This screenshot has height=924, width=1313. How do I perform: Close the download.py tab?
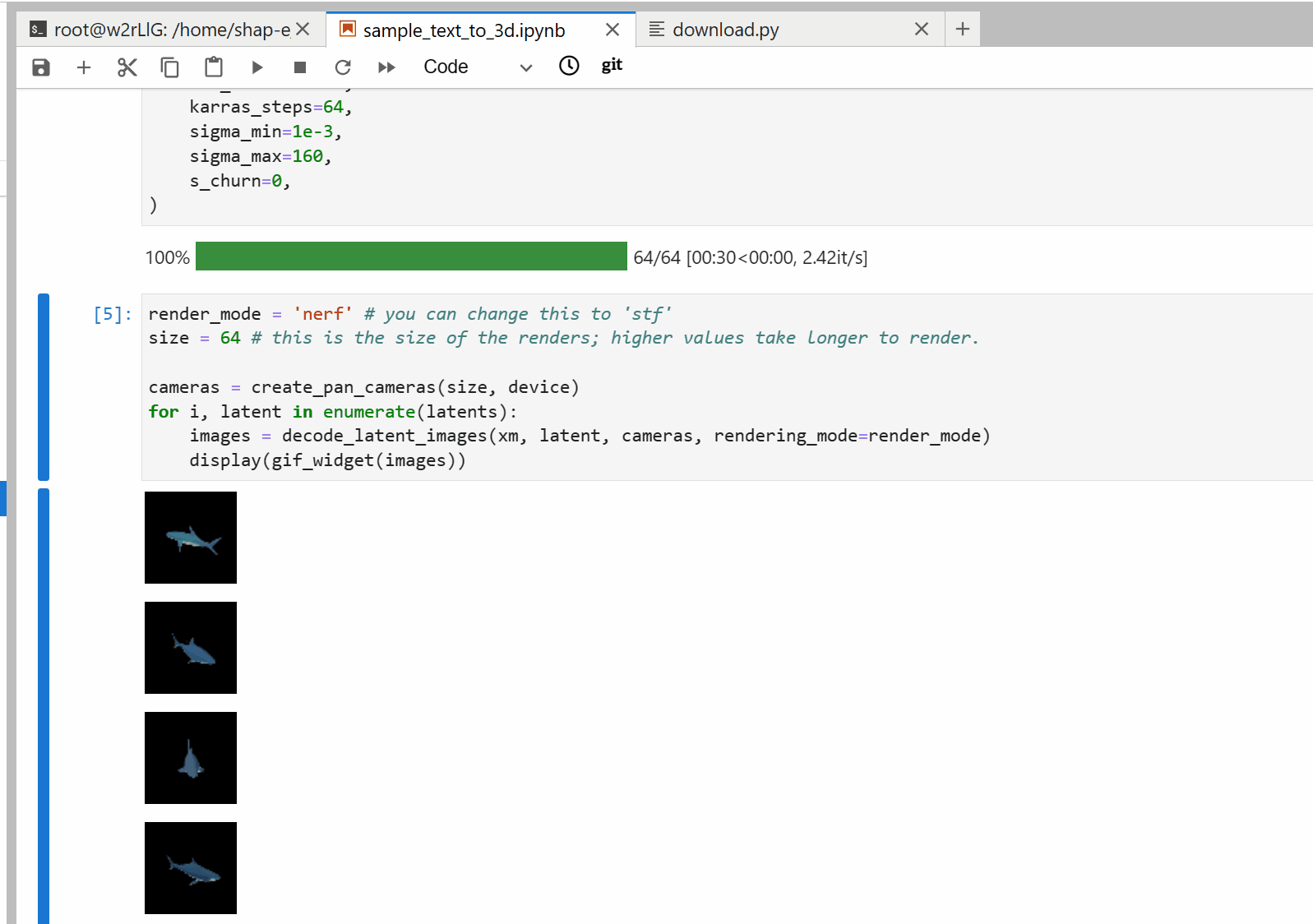[922, 30]
